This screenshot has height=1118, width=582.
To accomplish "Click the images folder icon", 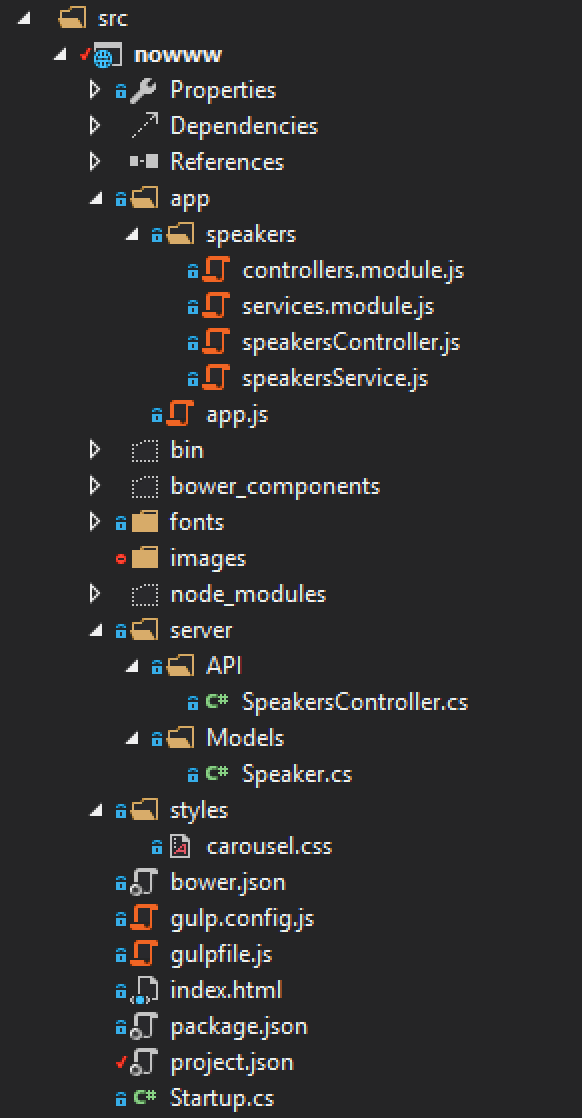I will click(145, 558).
